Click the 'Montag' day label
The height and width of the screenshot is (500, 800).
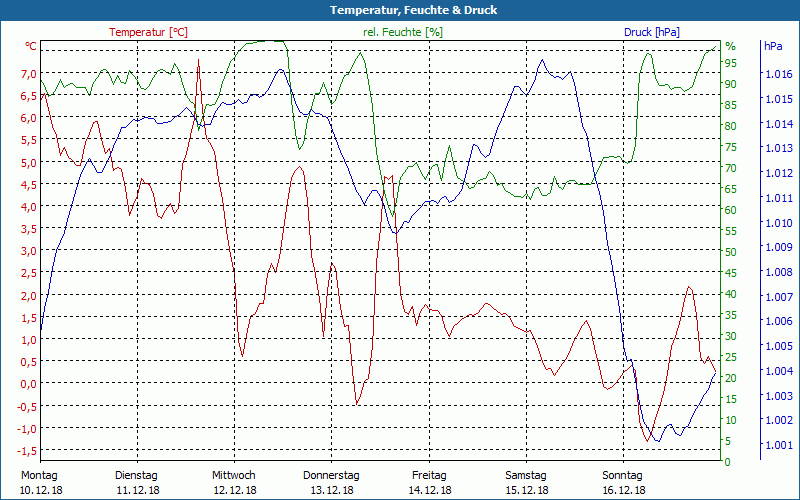point(39,475)
